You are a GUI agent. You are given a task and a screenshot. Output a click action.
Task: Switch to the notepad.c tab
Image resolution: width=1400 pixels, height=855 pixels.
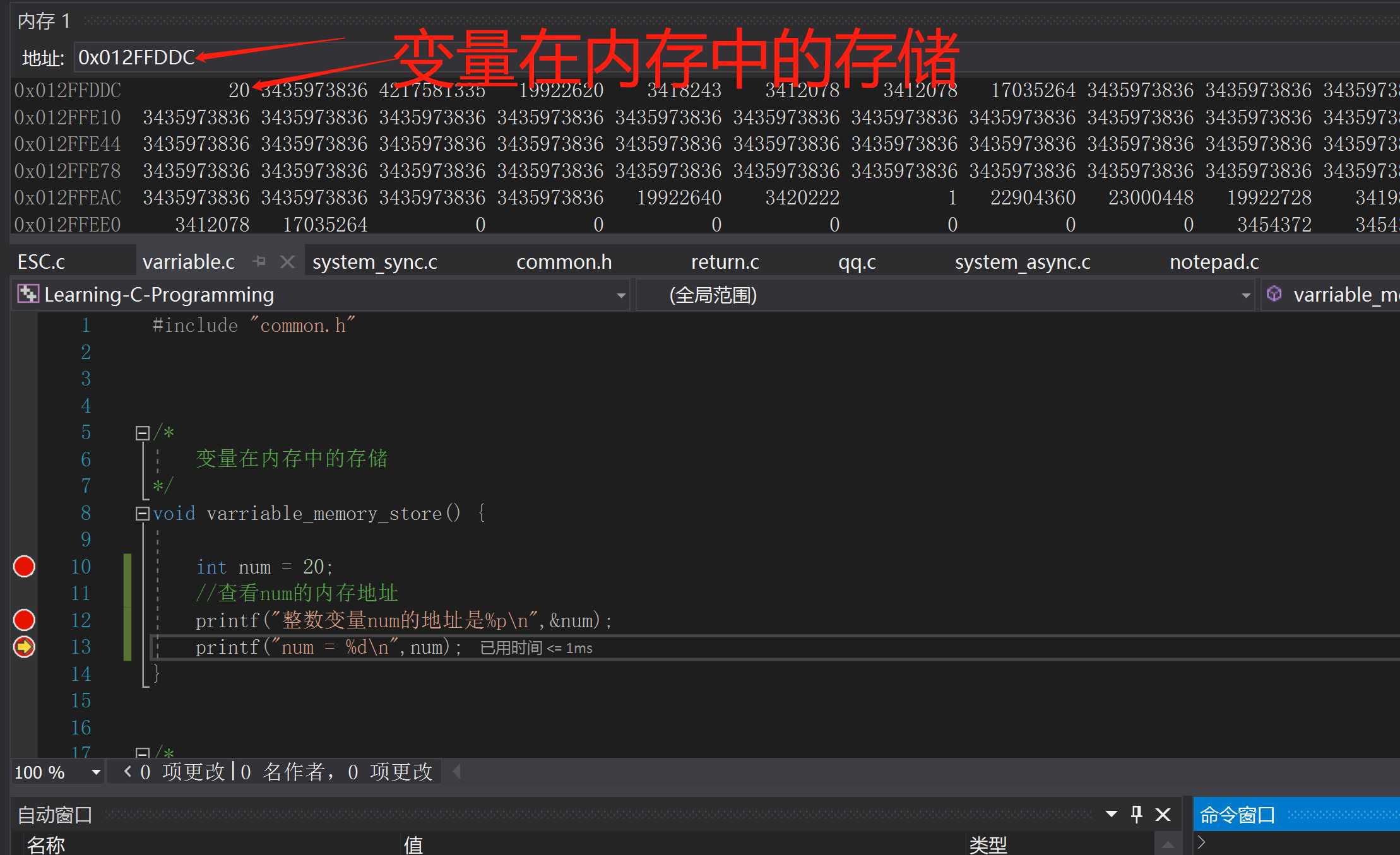point(1214,262)
